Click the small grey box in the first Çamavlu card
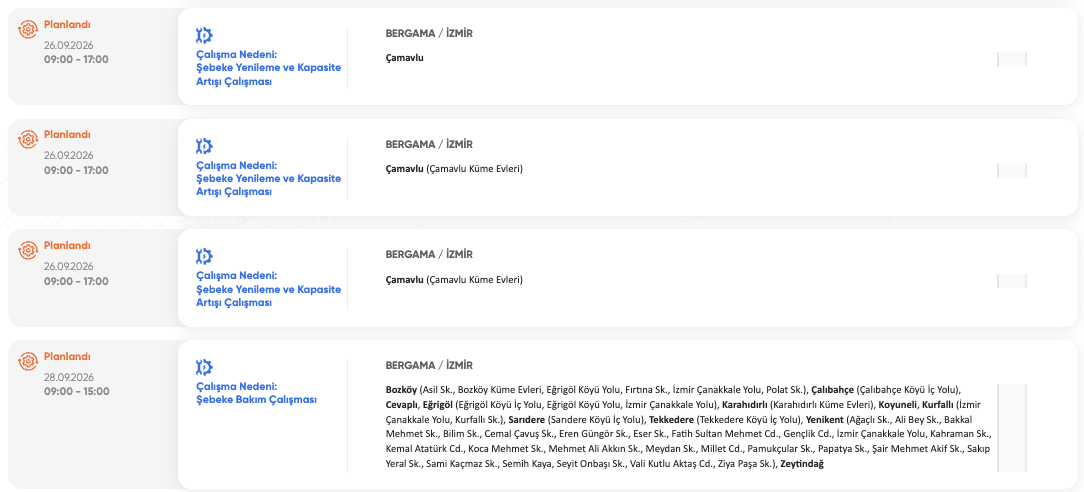The image size is (1084, 492). coord(1012,59)
